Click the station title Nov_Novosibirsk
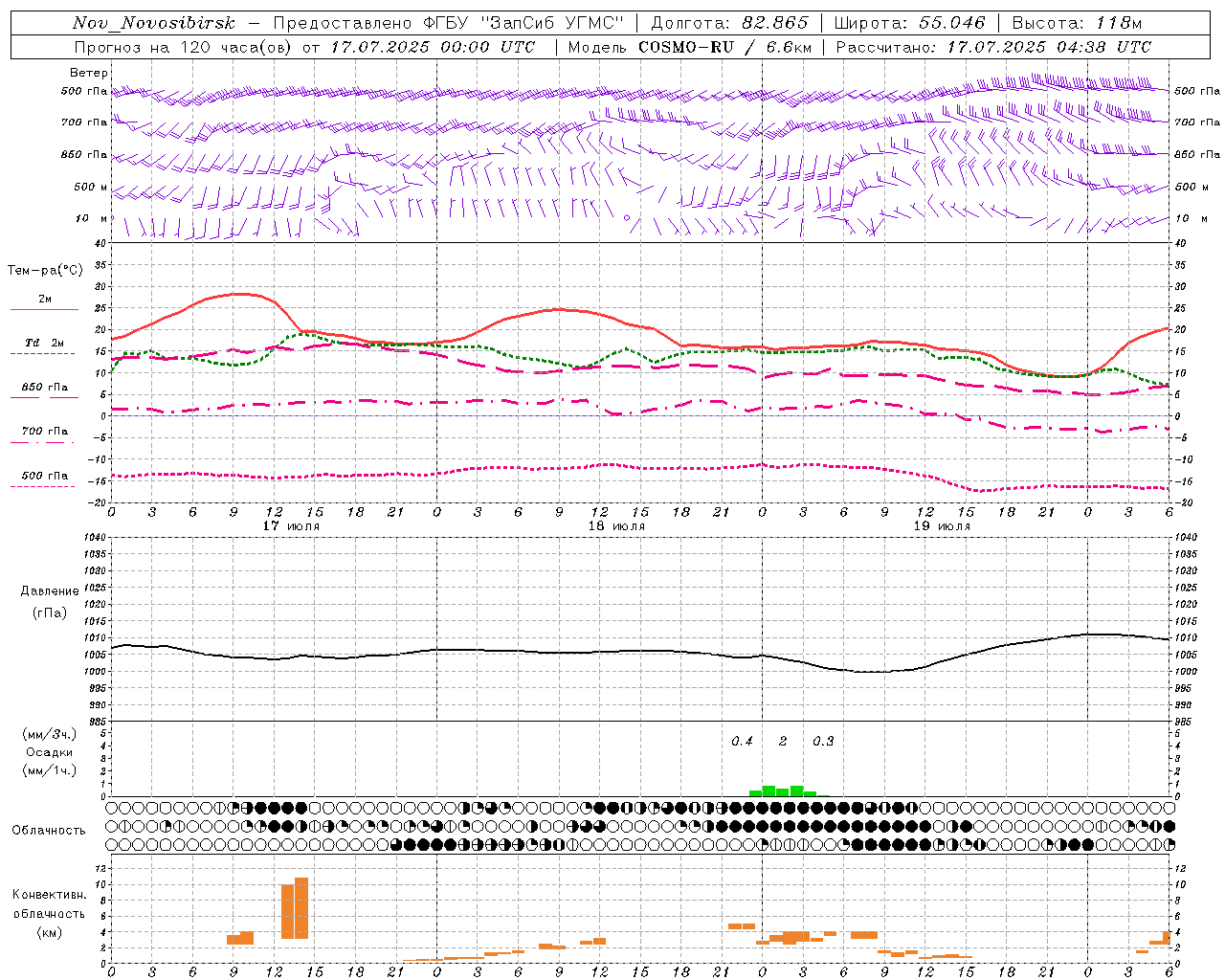The width and height of the screenshot is (1225, 980). coord(154,23)
